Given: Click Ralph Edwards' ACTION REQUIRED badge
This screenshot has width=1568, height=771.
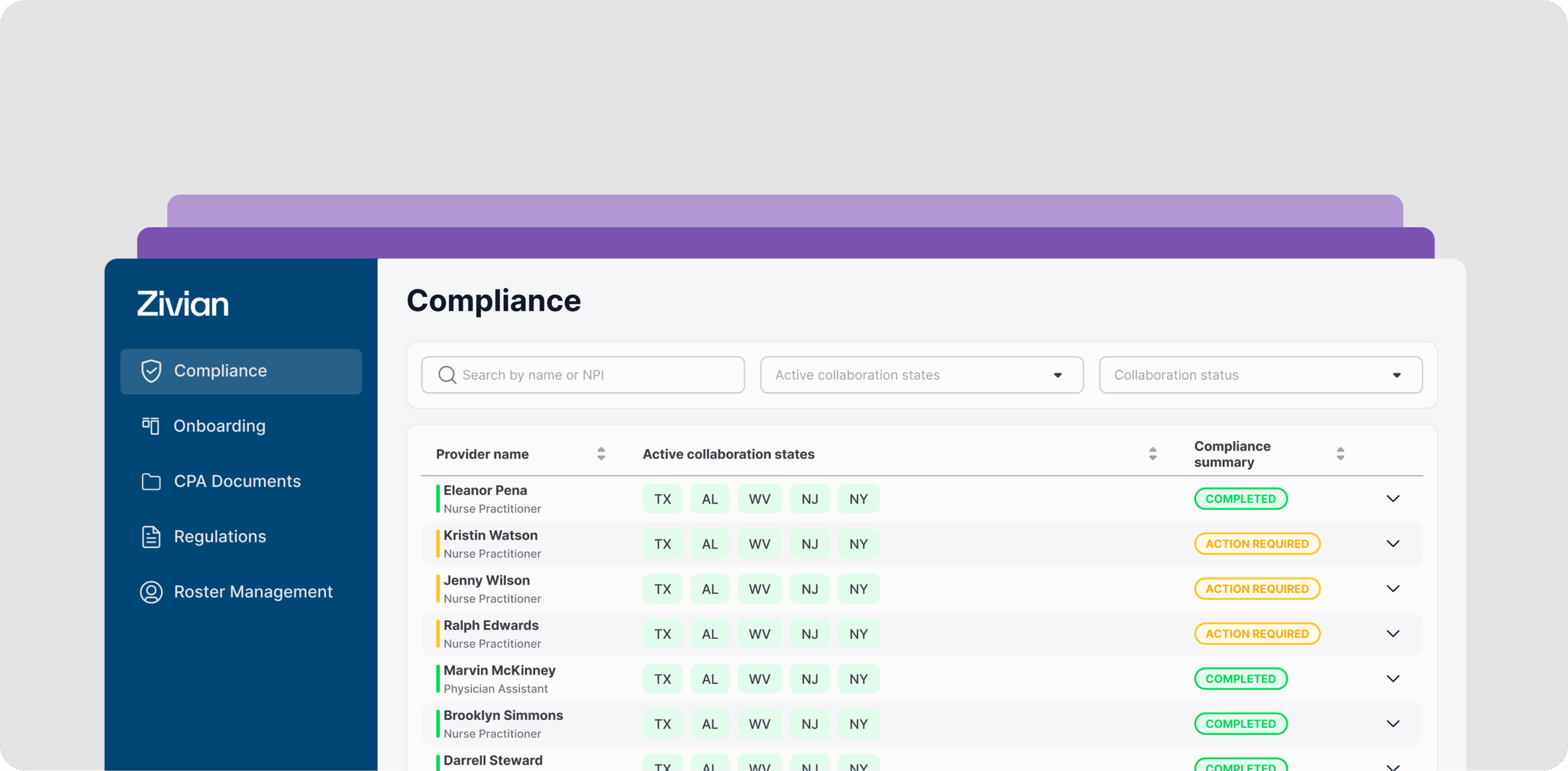Looking at the screenshot, I should (x=1257, y=633).
